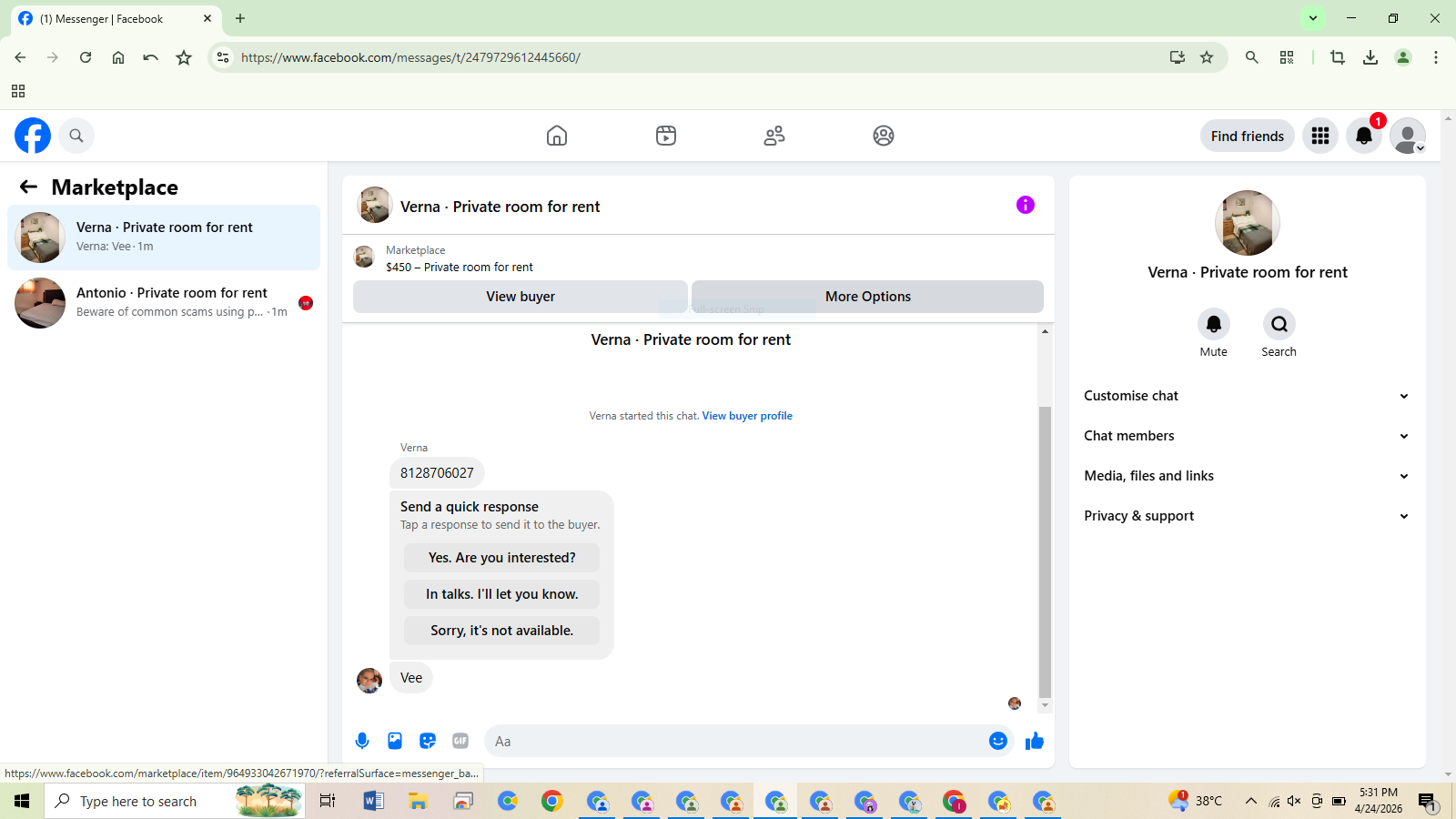Send quick reply 'In talks. I'll let you know.'

click(502, 594)
